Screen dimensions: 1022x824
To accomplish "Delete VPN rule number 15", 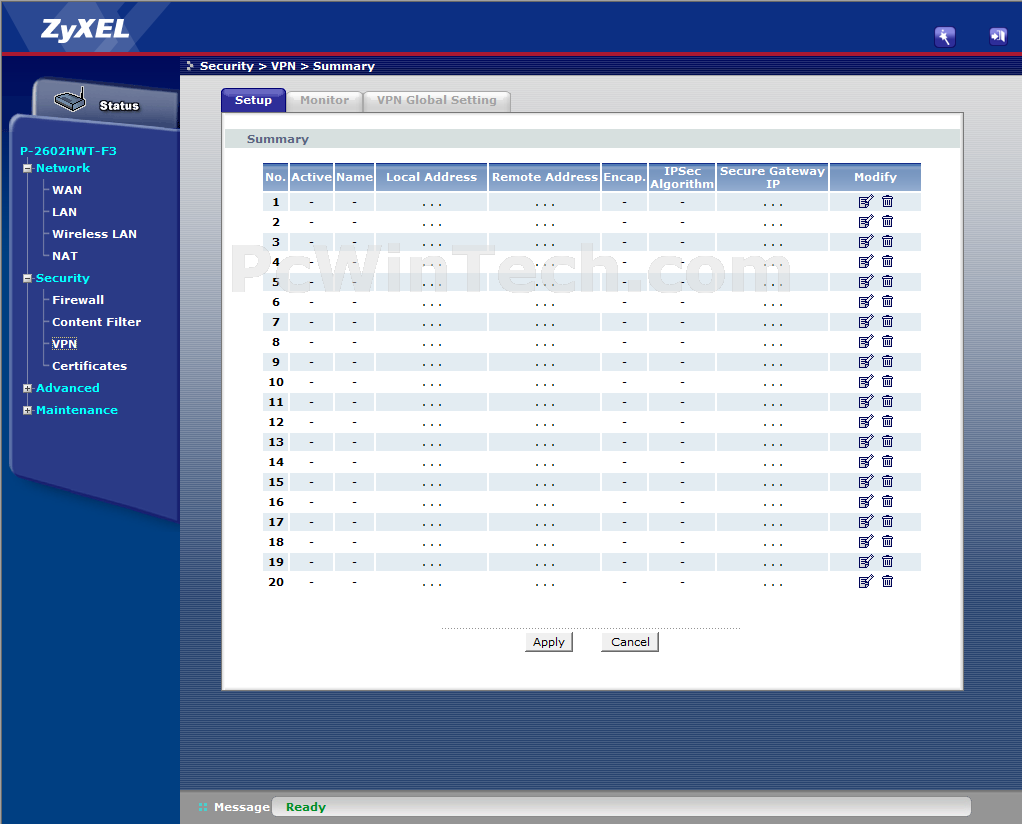I will coord(887,482).
